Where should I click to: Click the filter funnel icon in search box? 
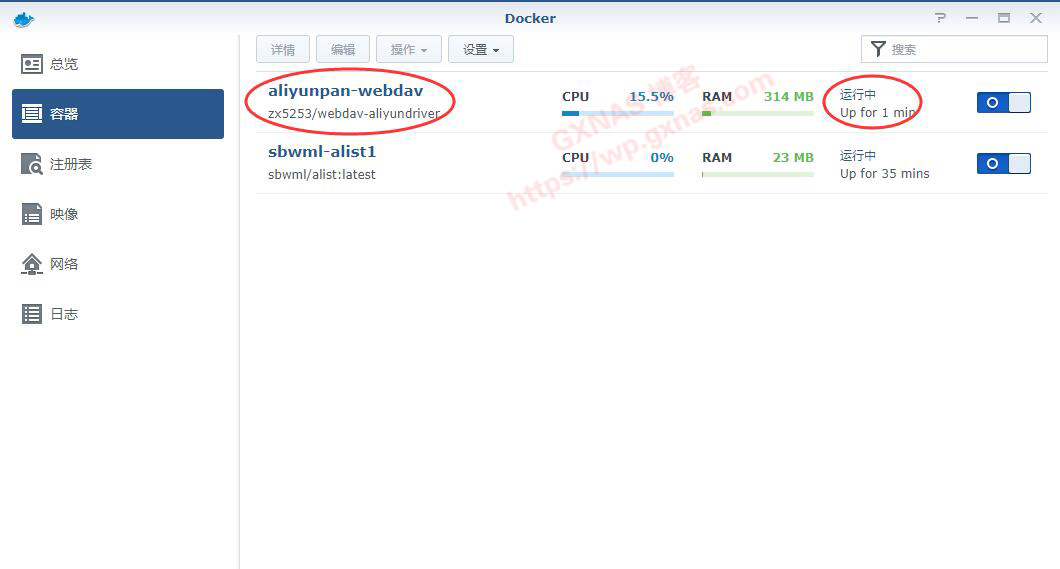click(877, 49)
